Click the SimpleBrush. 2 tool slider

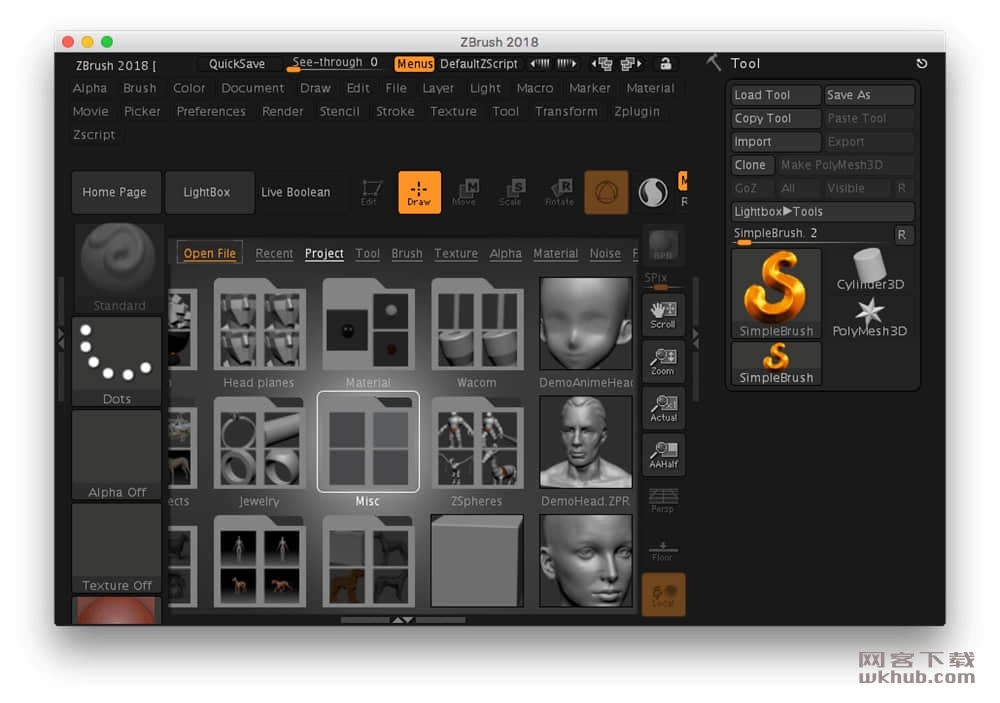[x=812, y=234]
